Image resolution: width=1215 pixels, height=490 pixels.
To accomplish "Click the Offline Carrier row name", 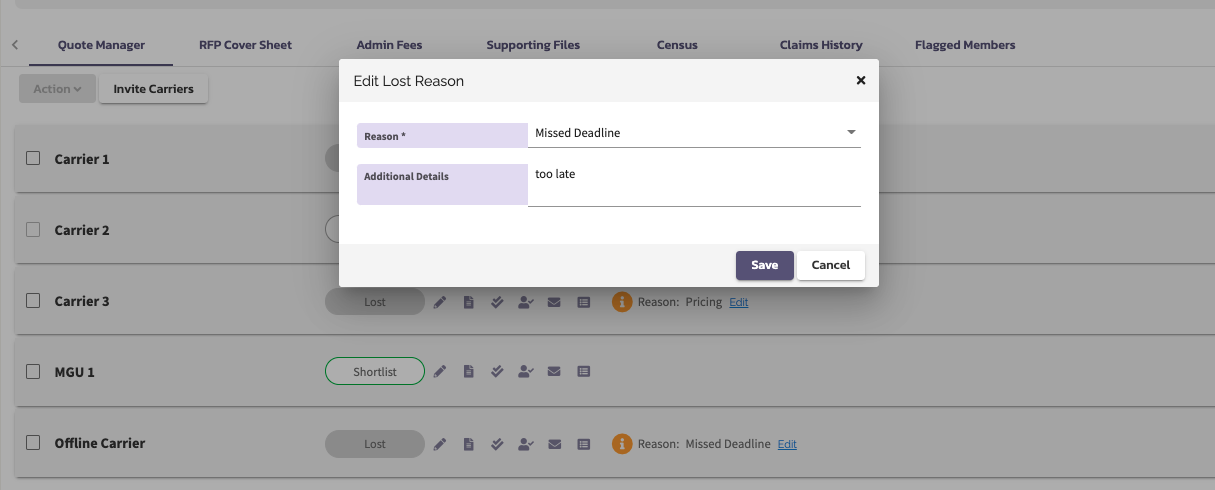I will 100,443.
